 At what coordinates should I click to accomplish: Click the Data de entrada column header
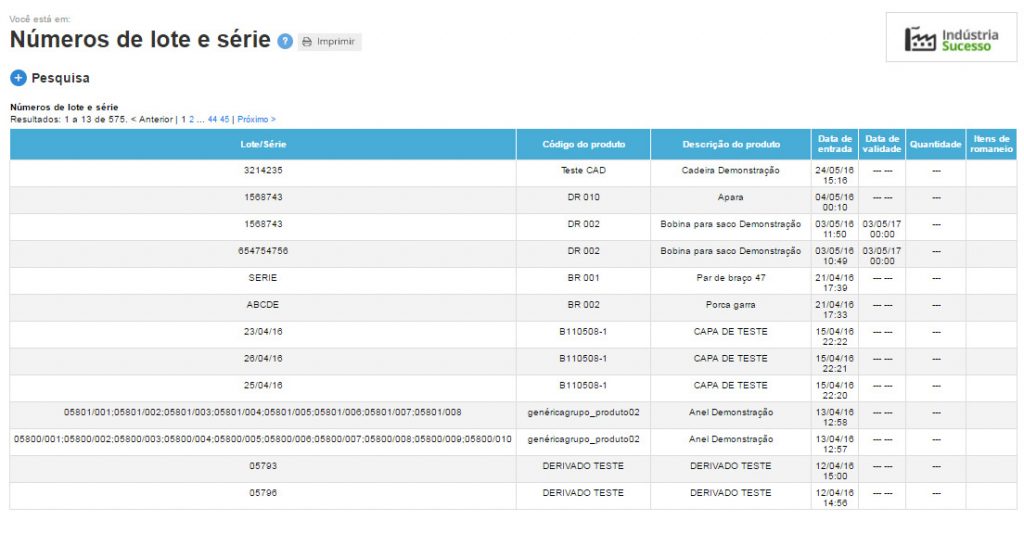(834, 145)
